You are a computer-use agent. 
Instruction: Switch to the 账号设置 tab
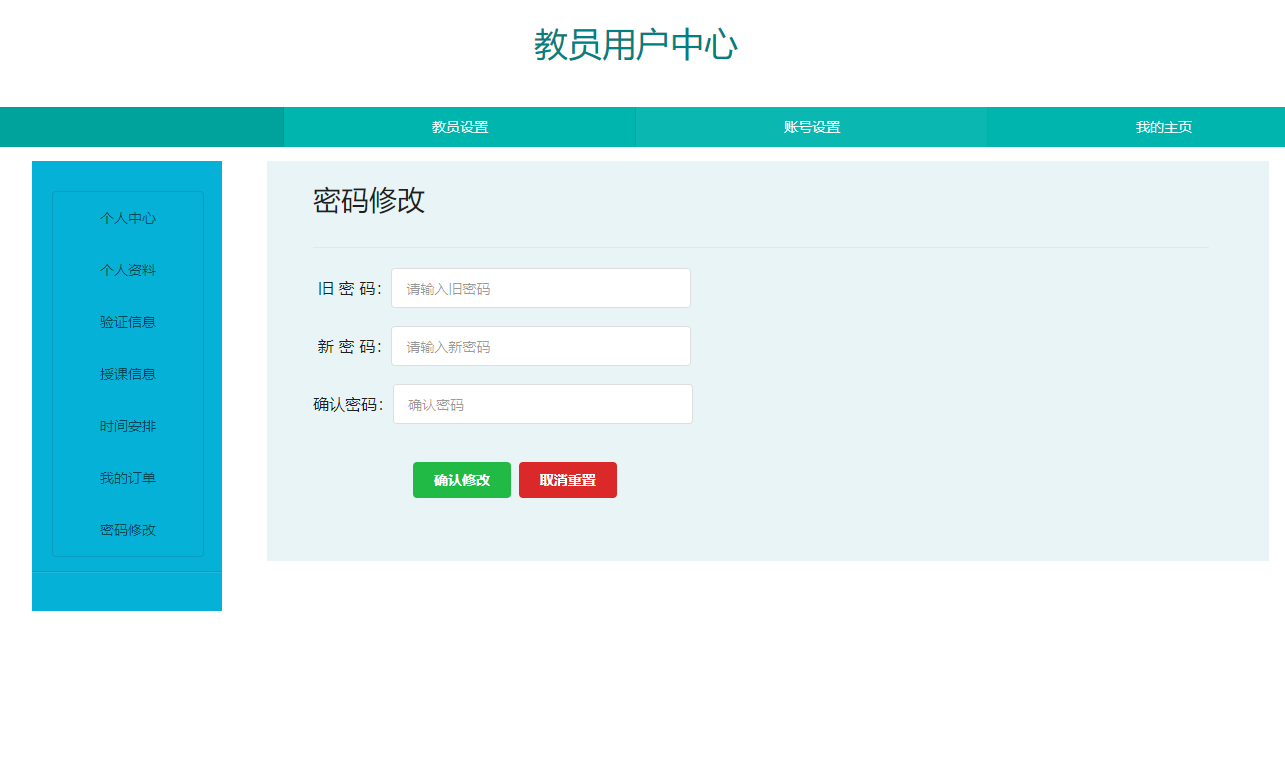(x=810, y=127)
